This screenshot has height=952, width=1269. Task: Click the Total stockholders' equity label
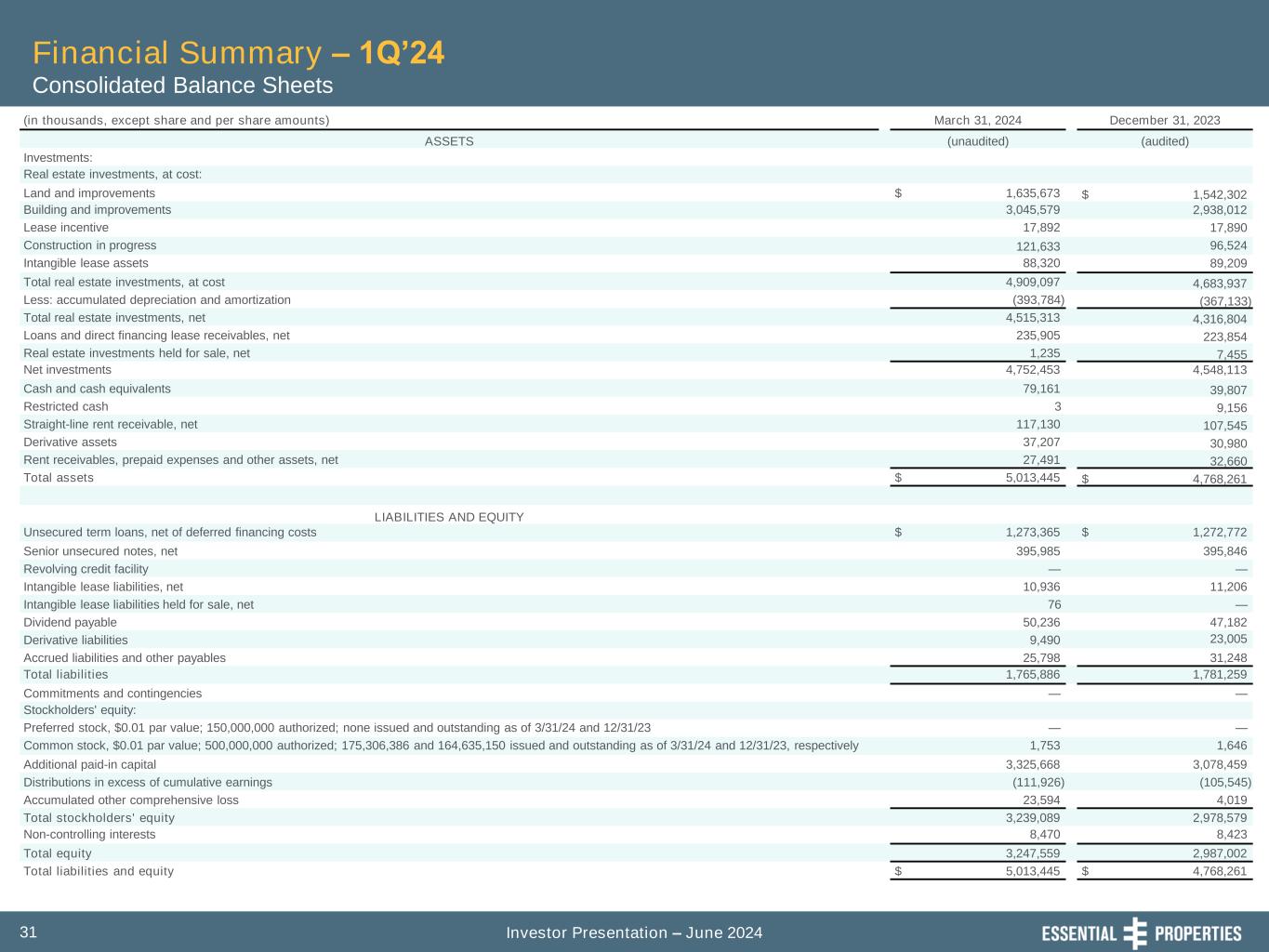(x=99, y=818)
